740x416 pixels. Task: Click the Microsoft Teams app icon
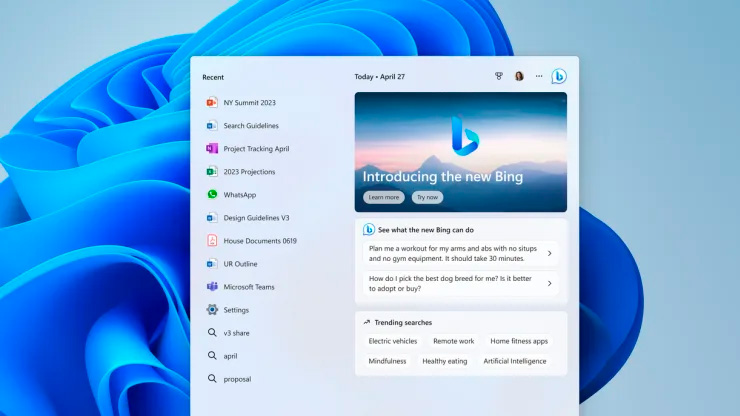[212, 287]
